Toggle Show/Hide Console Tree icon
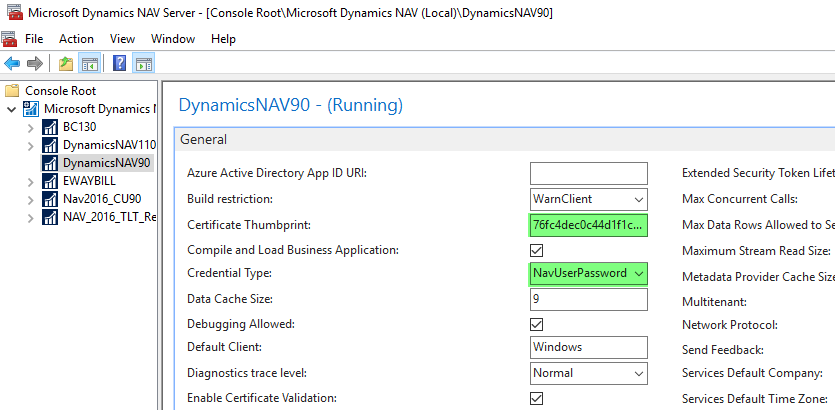835x410 pixels. [x=89, y=64]
